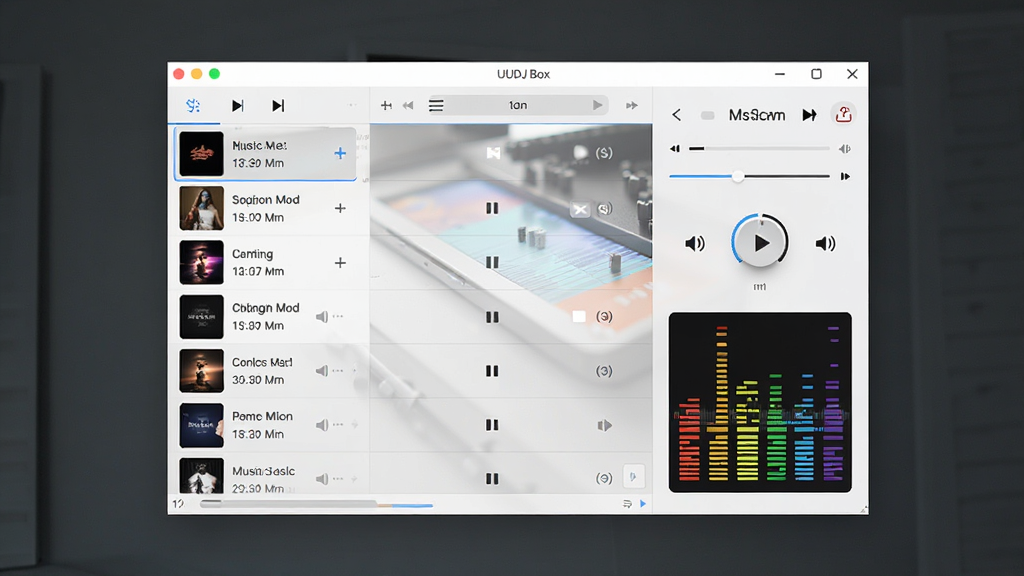1024x576 pixels.
Task: Open more options for 'Cbbngn Mod'
Action: [338, 316]
